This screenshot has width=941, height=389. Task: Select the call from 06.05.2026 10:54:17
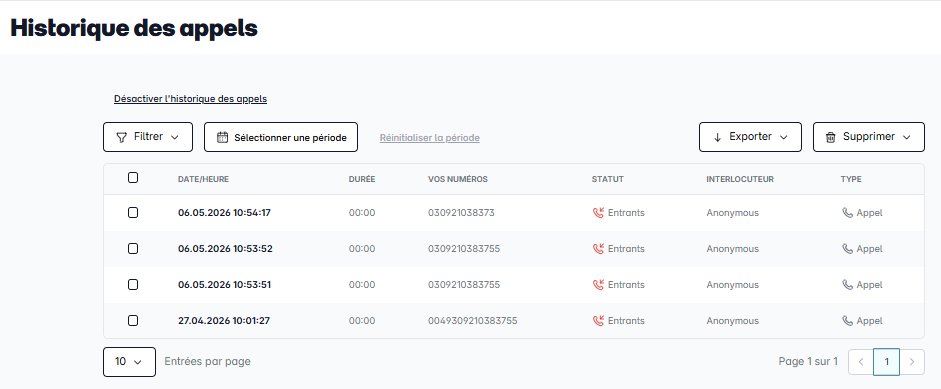coord(133,213)
